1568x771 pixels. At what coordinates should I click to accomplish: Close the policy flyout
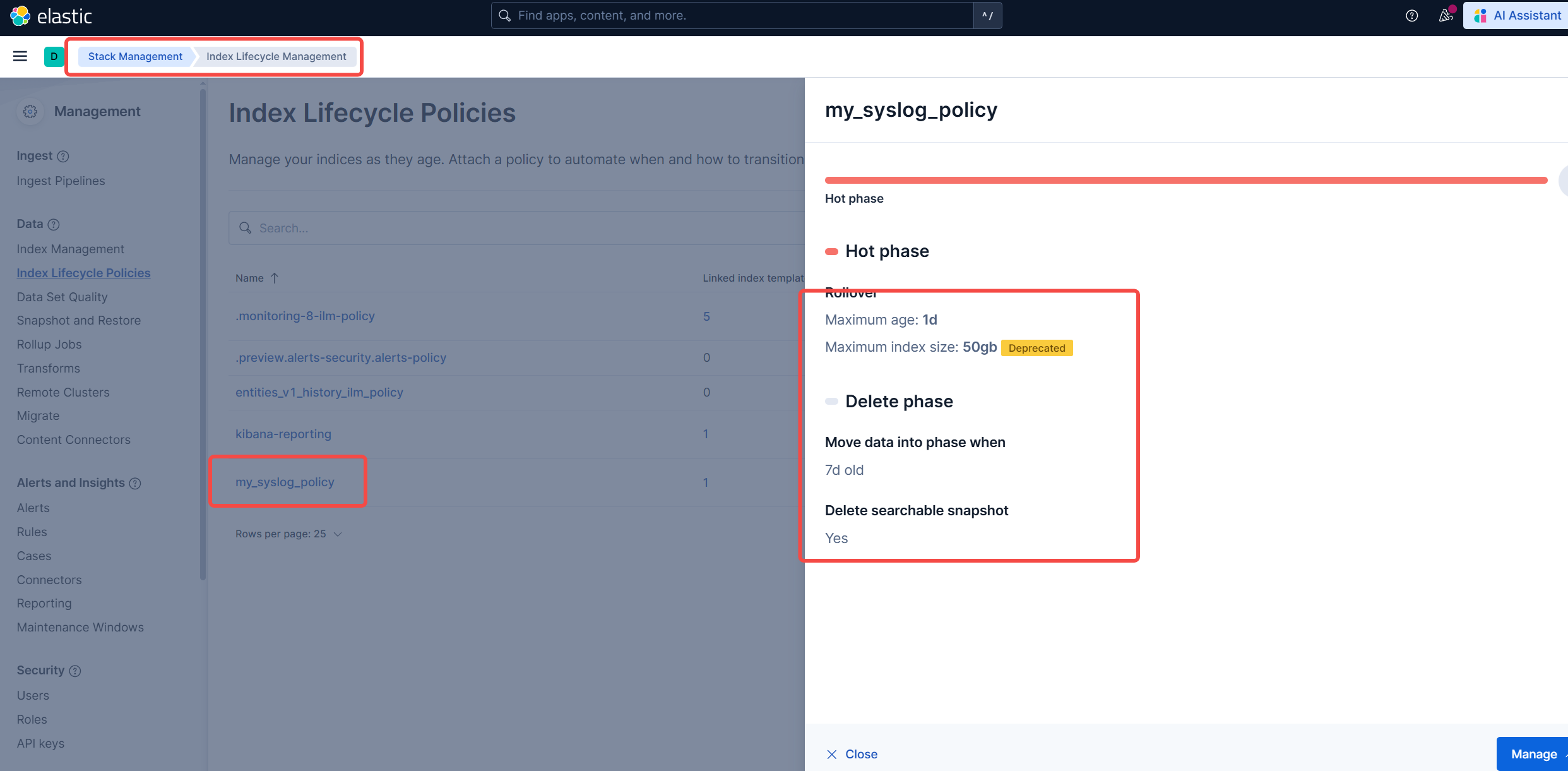point(852,754)
